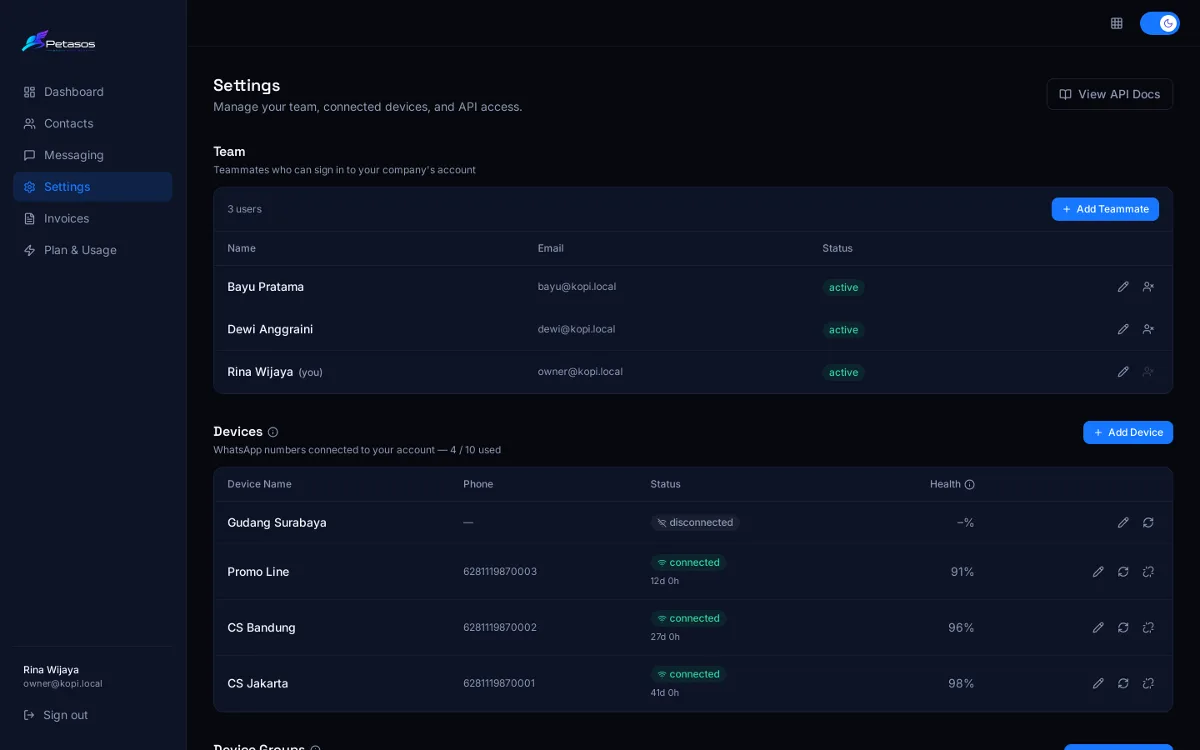Click the Petasos logo in the sidebar

coord(58,42)
